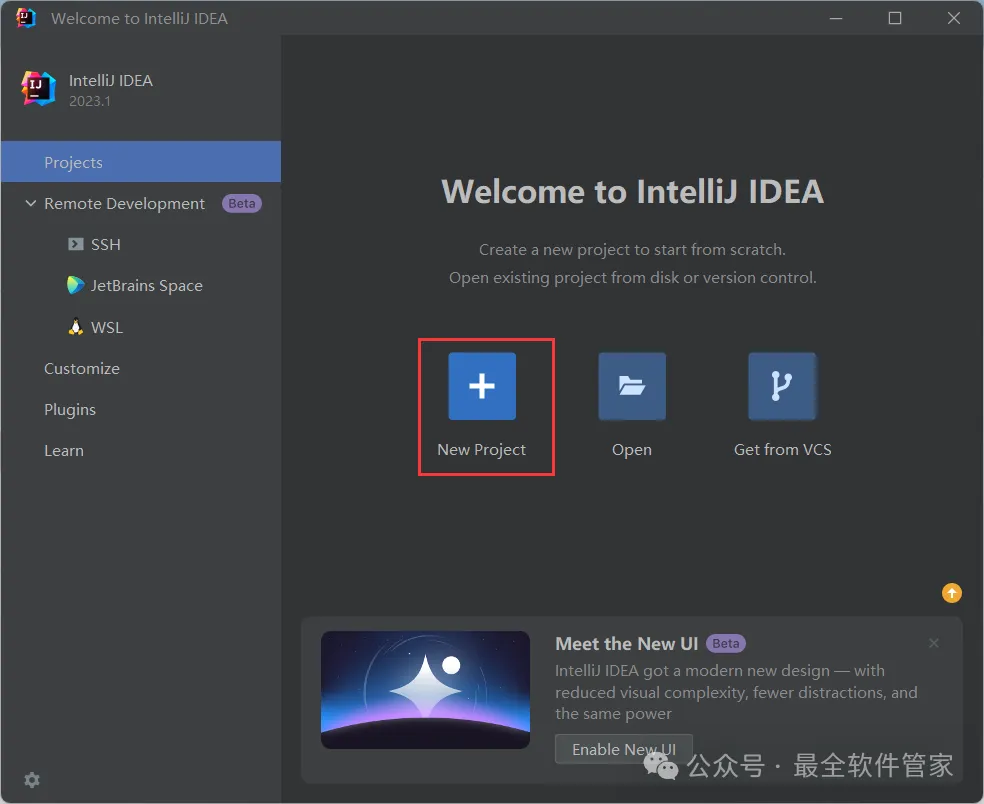Click the JetBrains Space logo icon
Screen dimensions: 984x804
point(75,285)
